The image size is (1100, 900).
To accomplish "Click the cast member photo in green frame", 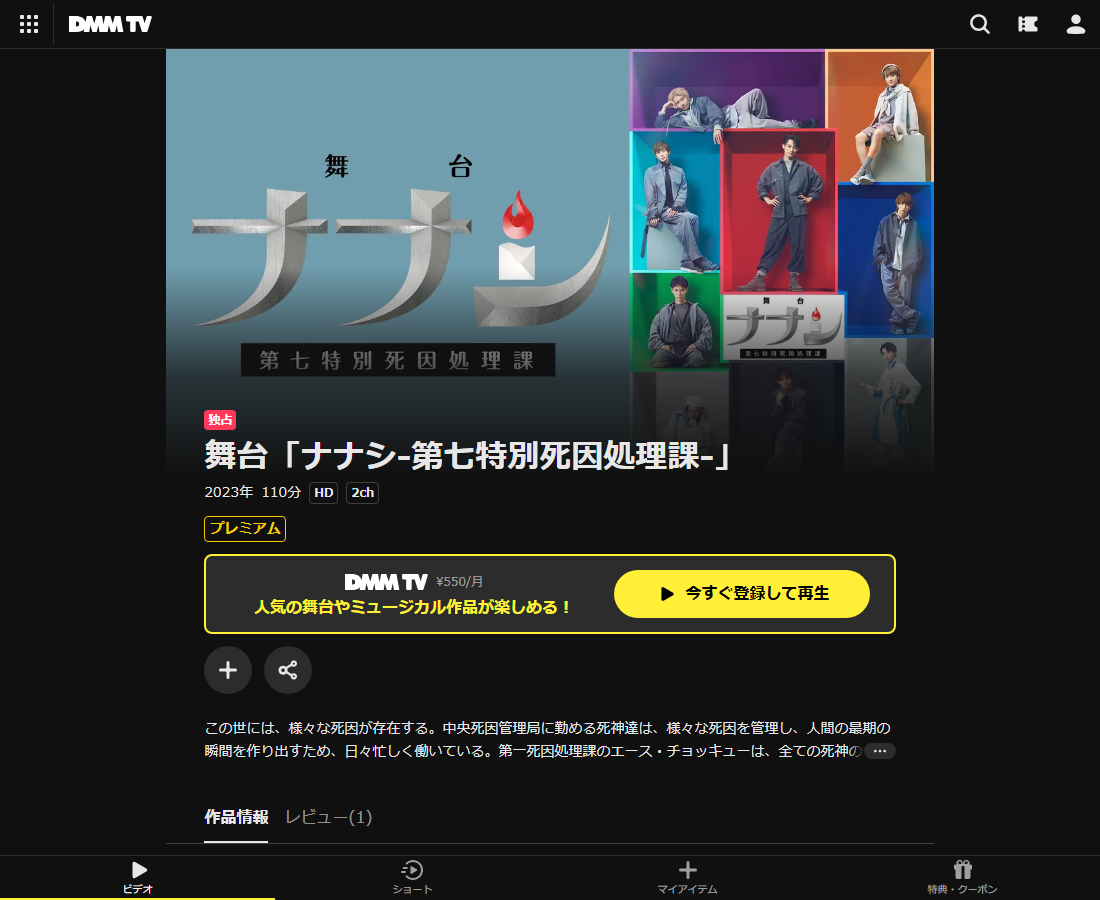I will (678, 321).
